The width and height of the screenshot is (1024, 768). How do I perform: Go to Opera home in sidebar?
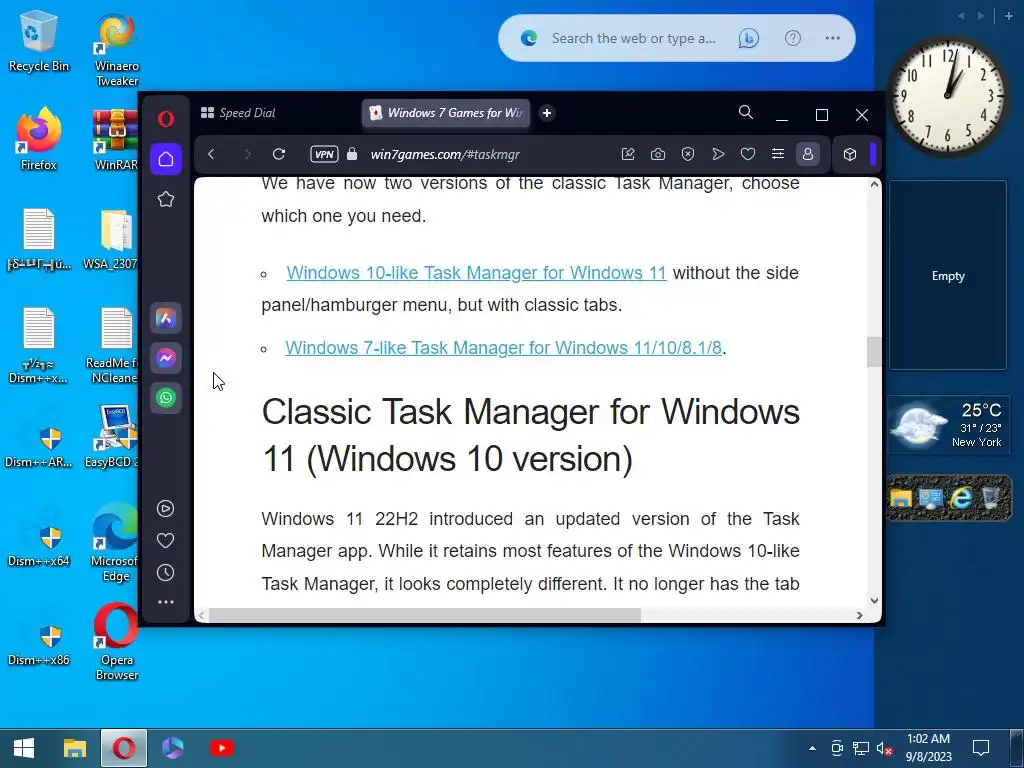(166, 159)
